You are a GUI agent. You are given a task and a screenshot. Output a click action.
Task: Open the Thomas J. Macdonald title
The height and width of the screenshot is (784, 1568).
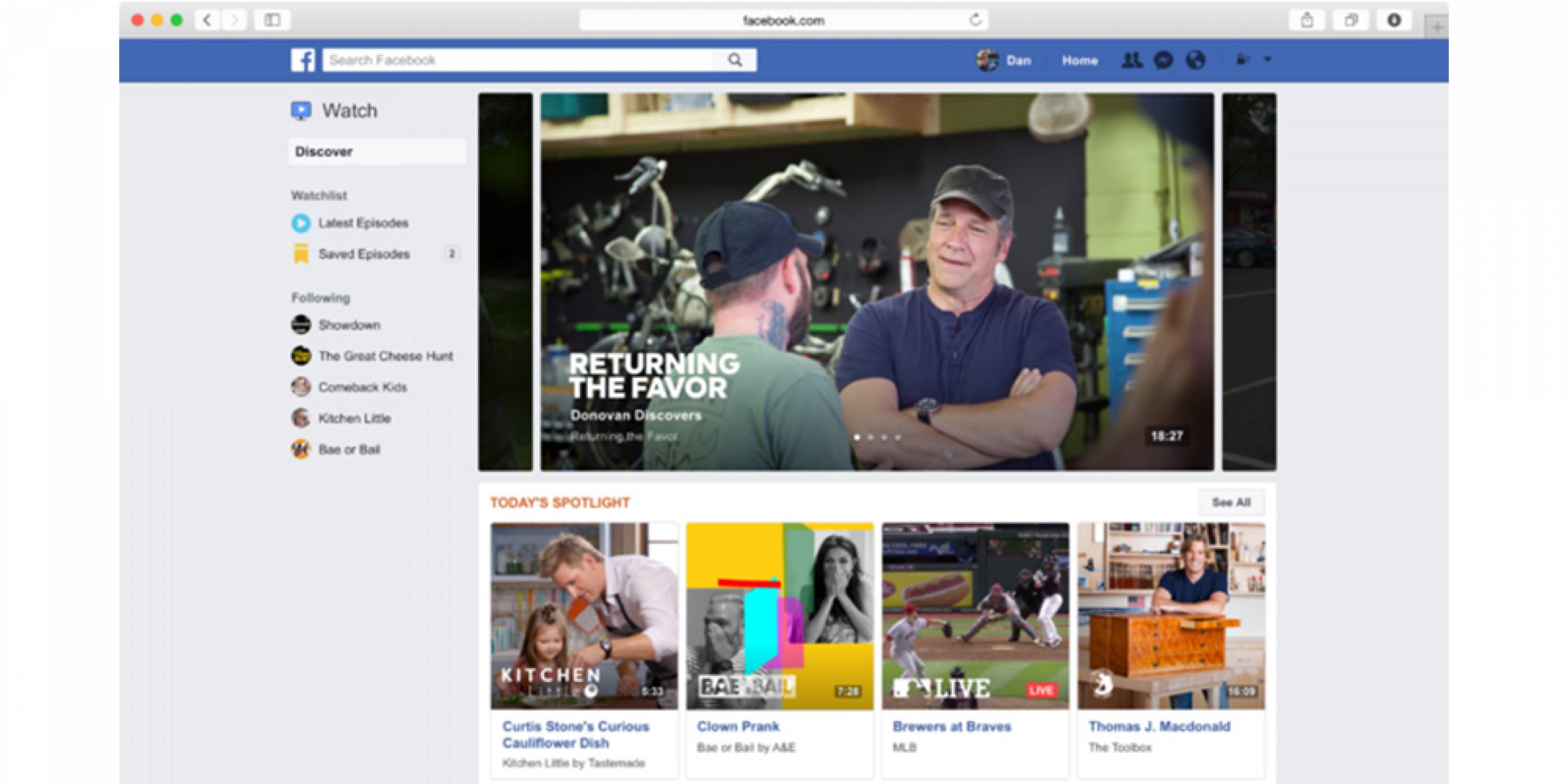point(1160,726)
